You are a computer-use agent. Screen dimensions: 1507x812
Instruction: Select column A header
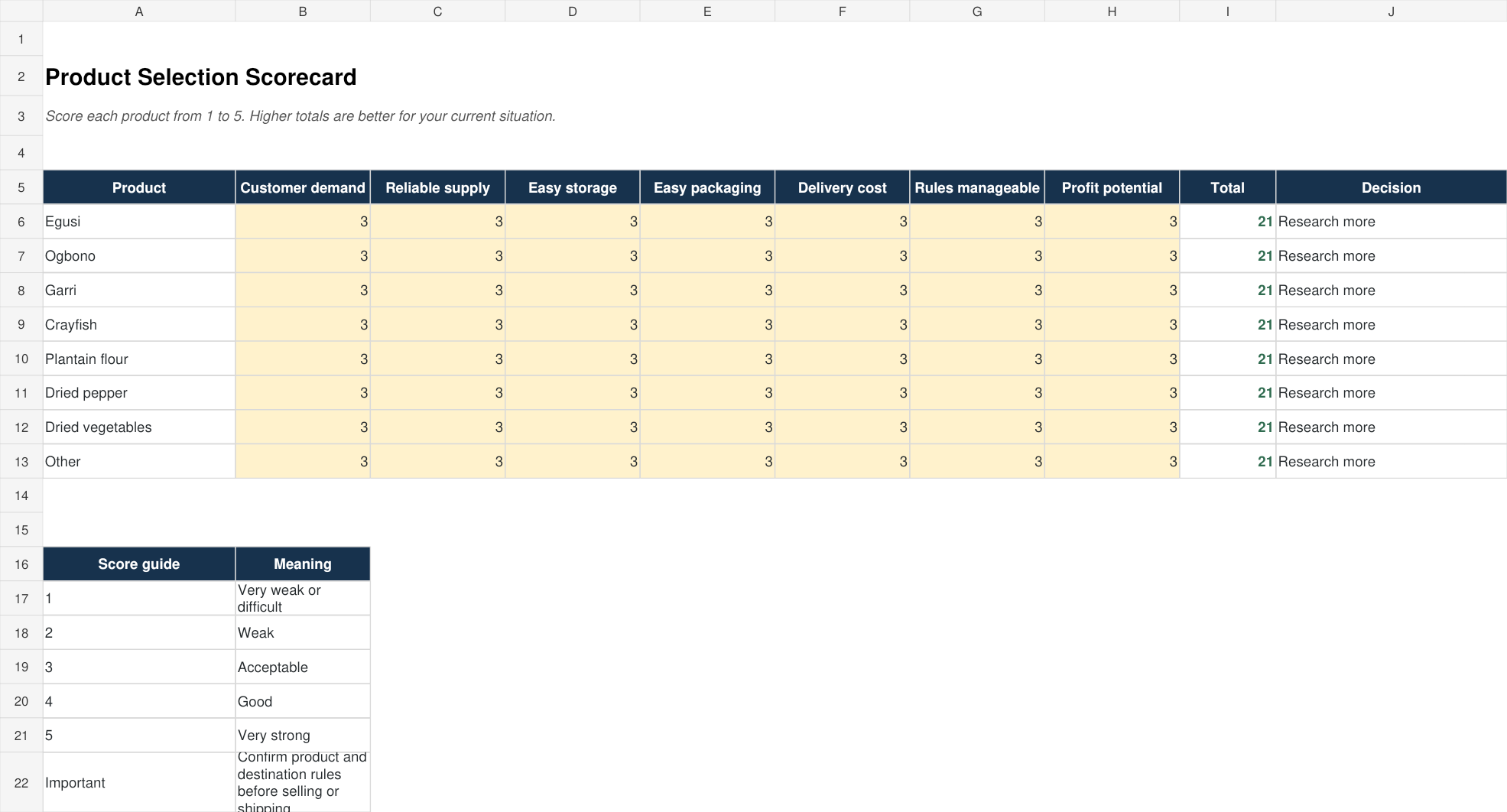[139, 11]
